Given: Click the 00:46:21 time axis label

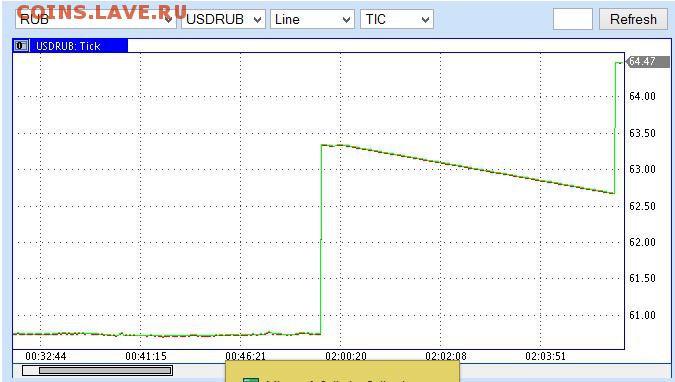Looking at the screenshot, I should click(x=245, y=356).
